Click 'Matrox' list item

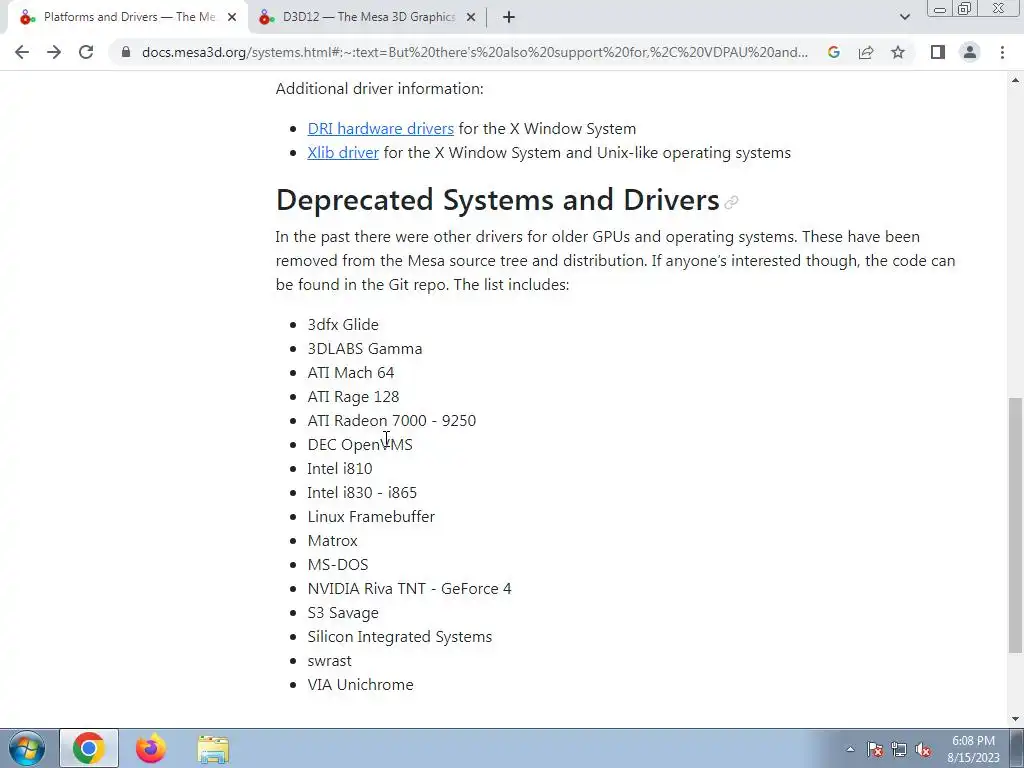coord(332,541)
